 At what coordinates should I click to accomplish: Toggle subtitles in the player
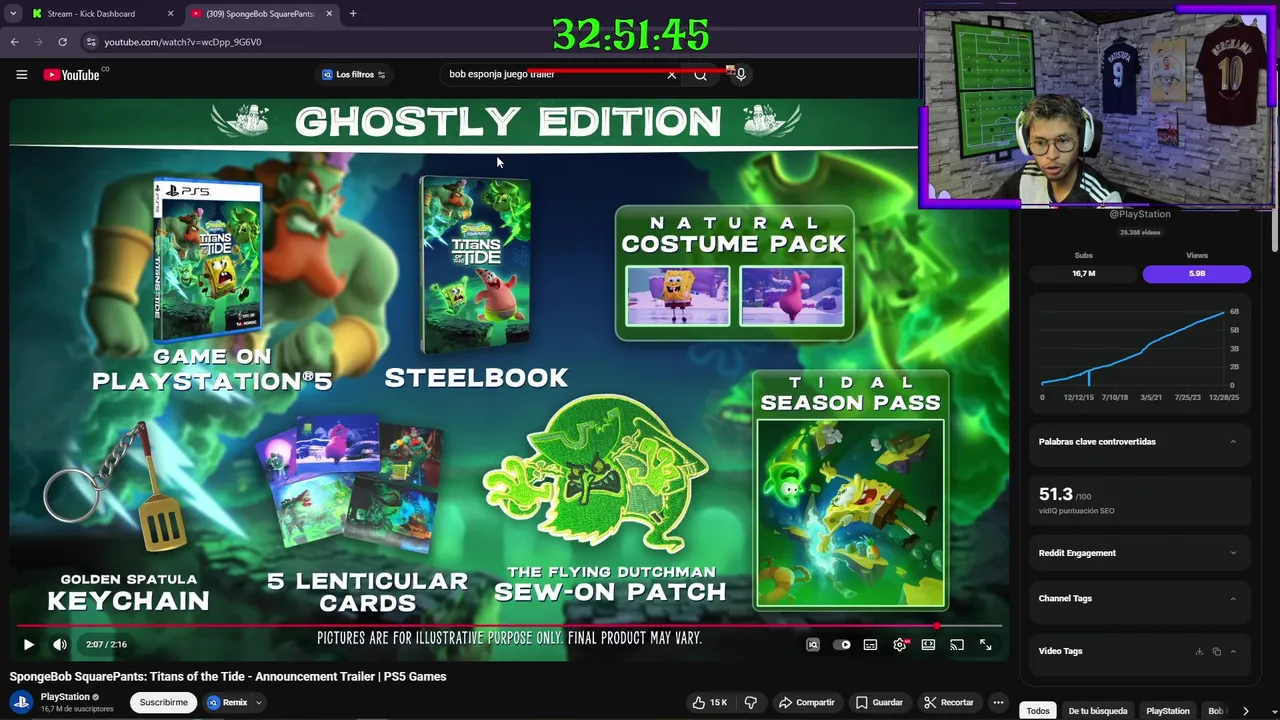[x=870, y=645]
